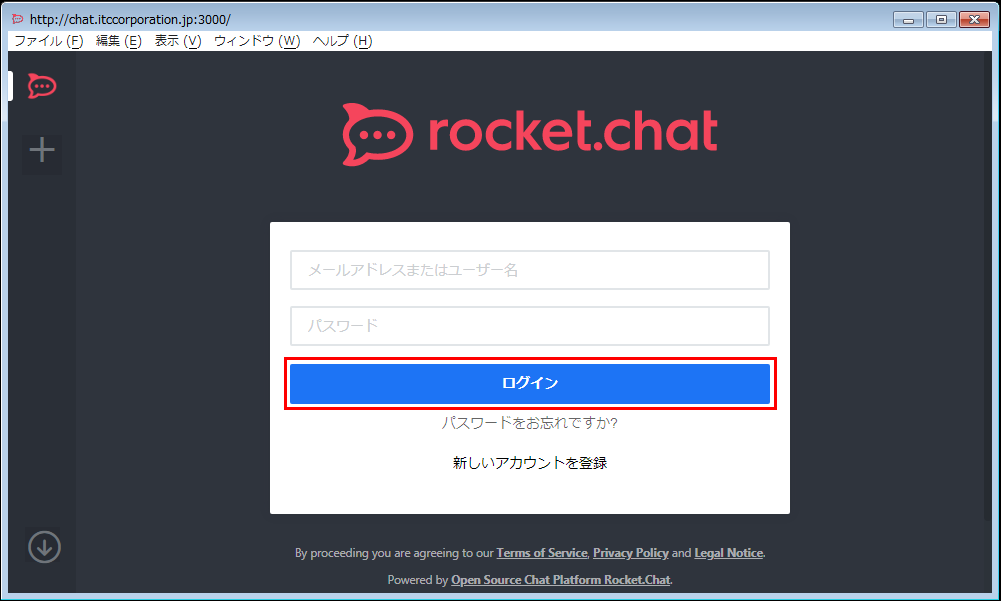Viewport: 1001px width, 602px height.
Task: Open the ヘルプ (H) menu
Action: coord(342,41)
